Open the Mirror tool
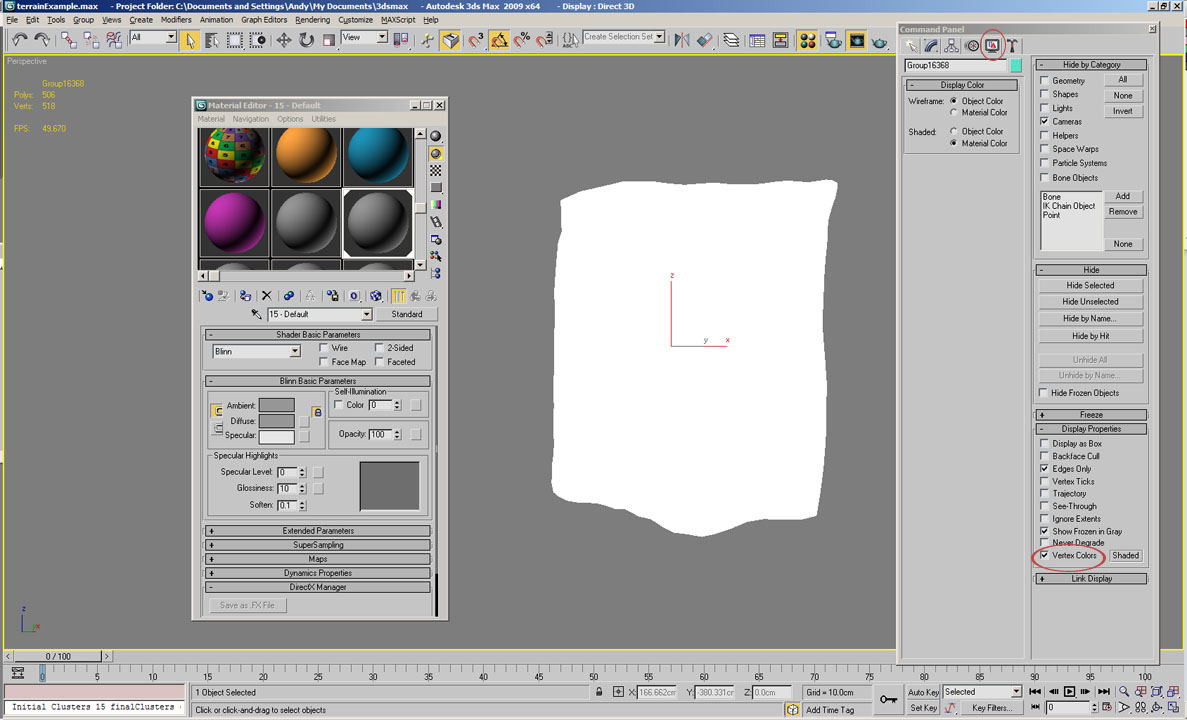This screenshot has width=1187, height=720. [682, 40]
